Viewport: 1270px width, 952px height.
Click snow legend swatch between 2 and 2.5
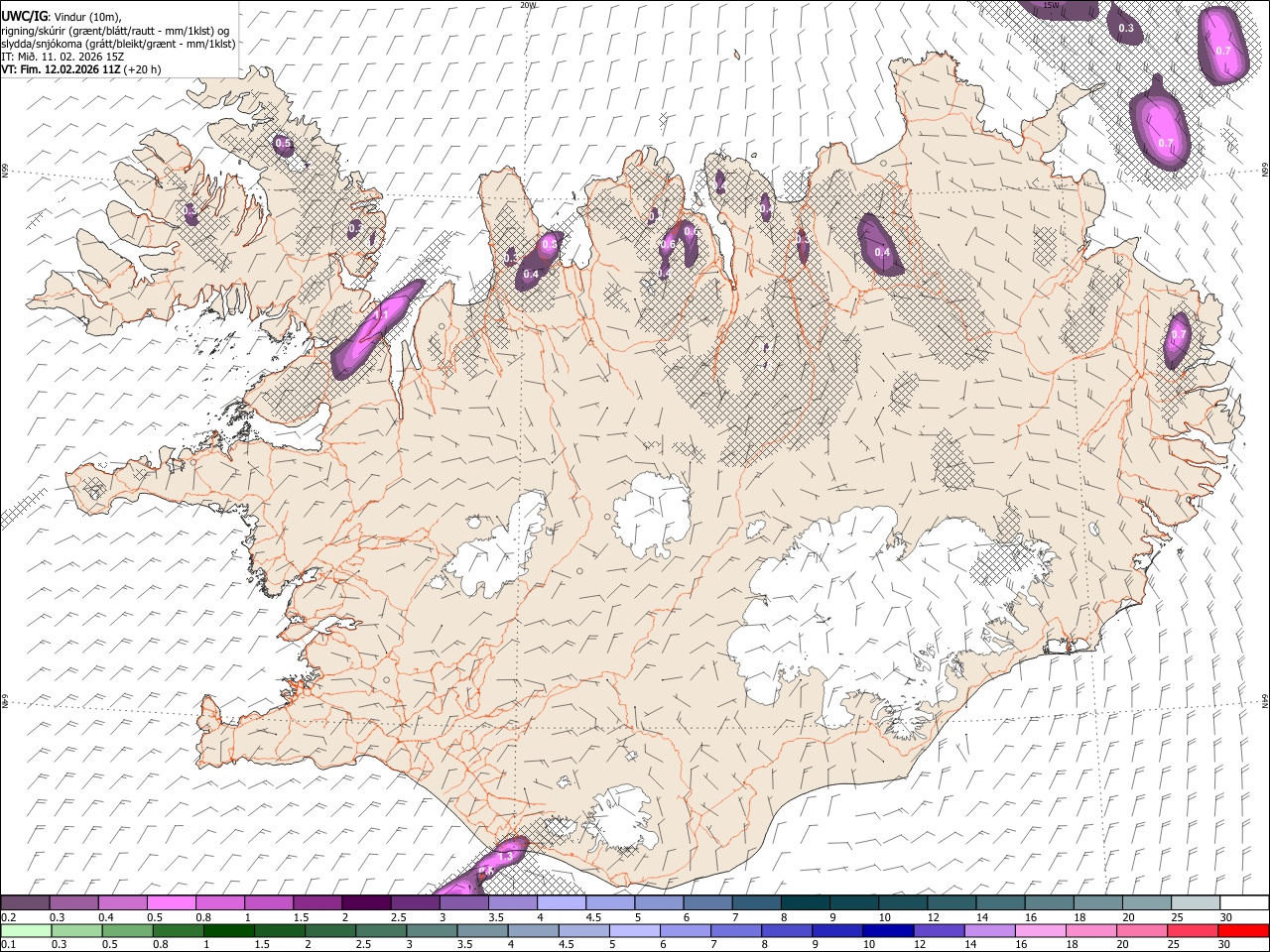coord(366,902)
